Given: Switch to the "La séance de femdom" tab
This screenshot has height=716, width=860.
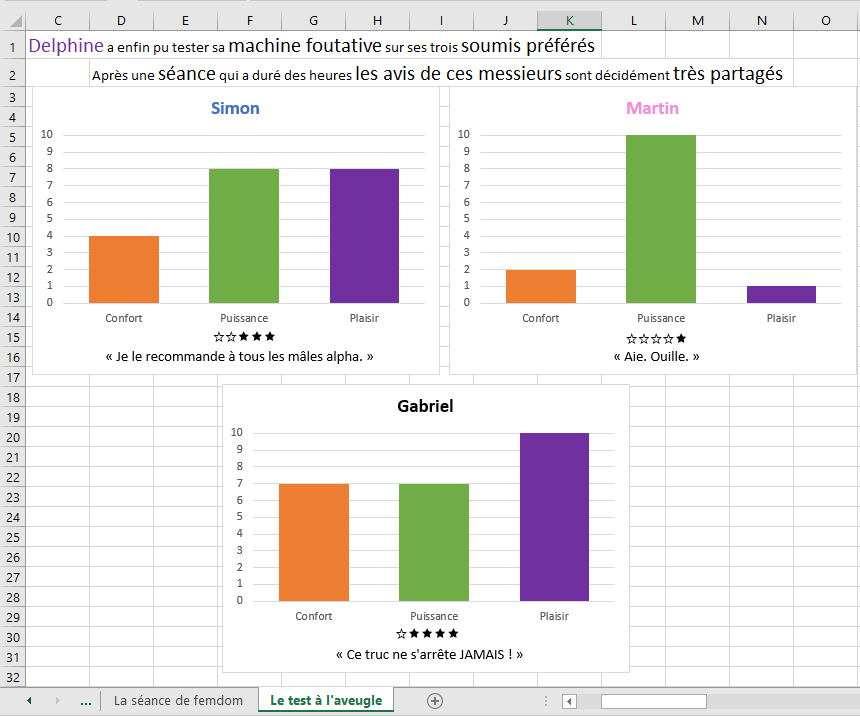Looking at the screenshot, I should point(178,701).
